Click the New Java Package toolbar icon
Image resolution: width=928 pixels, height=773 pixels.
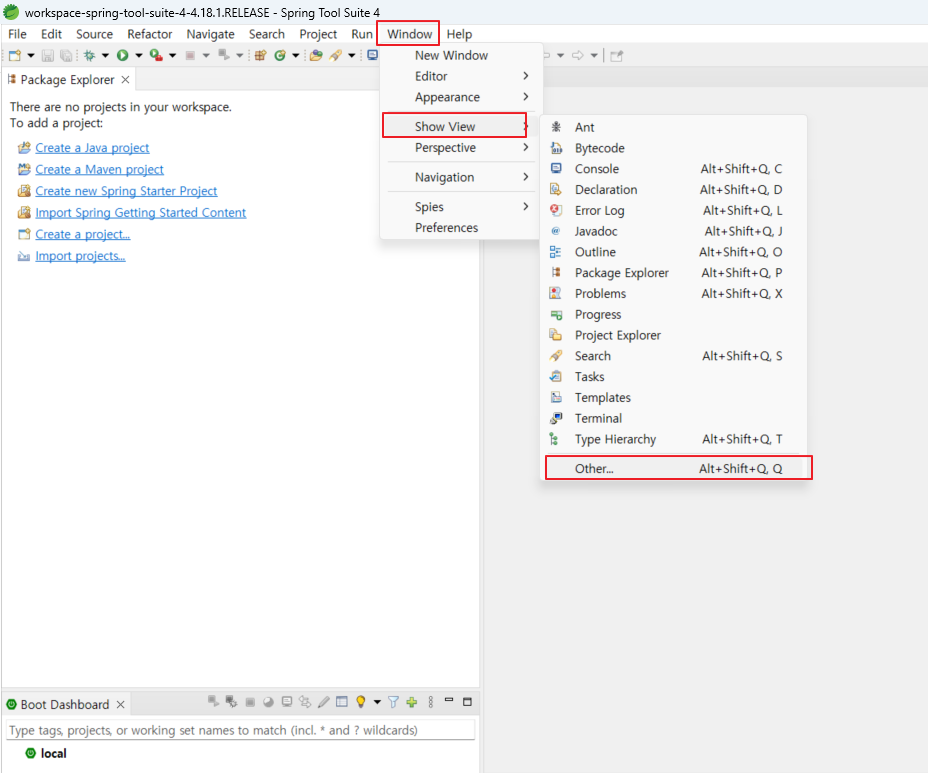point(260,56)
